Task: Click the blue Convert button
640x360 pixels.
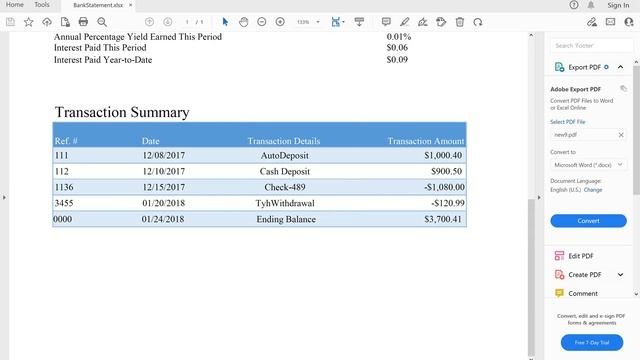Action: coord(588,221)
